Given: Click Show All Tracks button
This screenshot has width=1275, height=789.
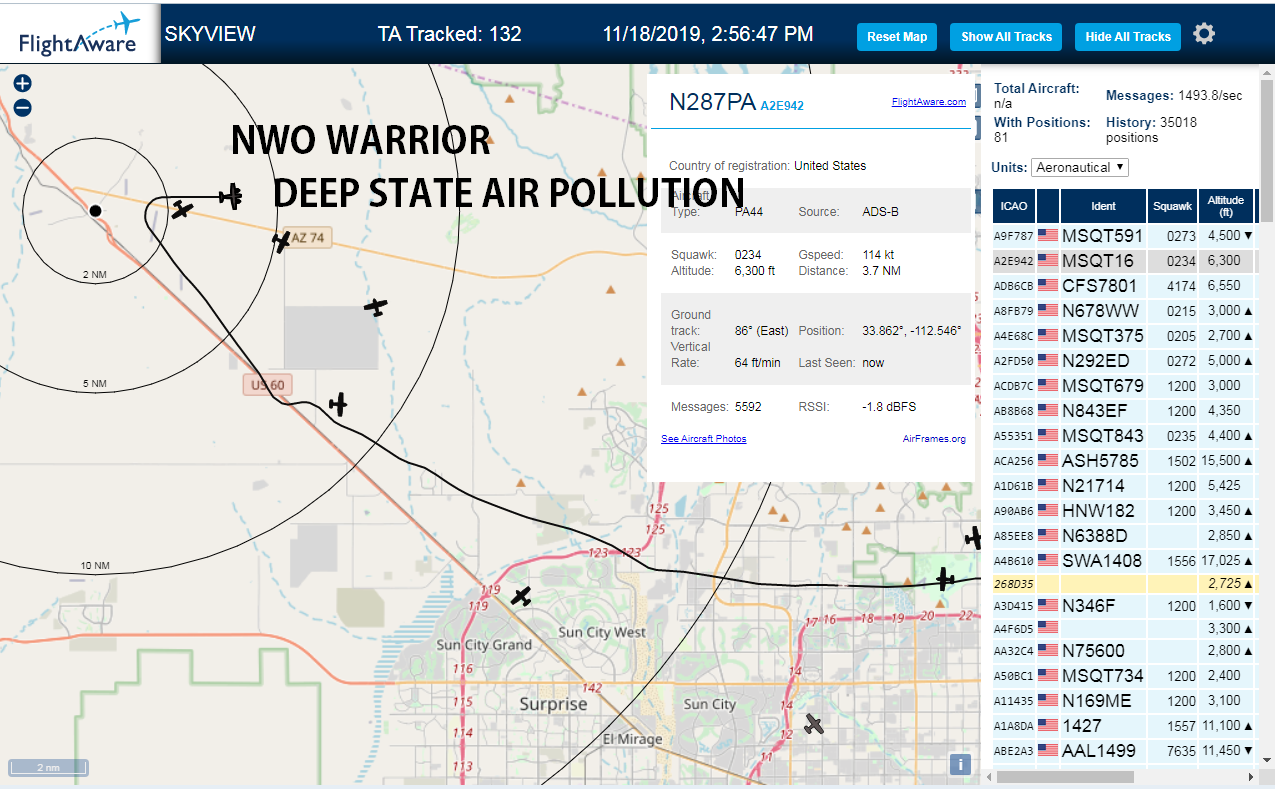Looking at the screenshot, I should pos(1007,37).
